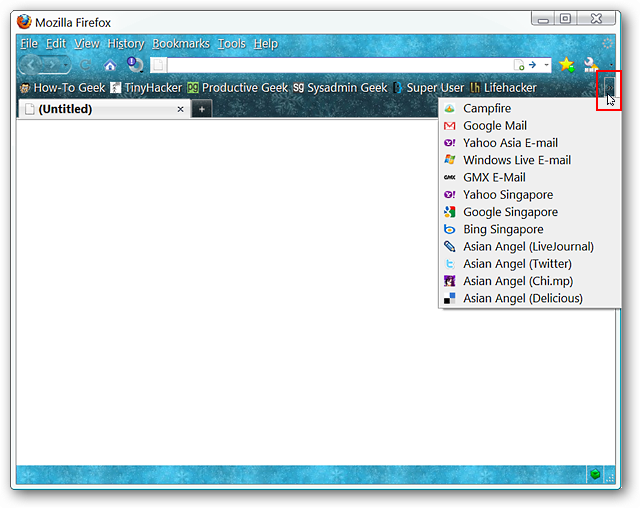Click the resize grip in status bar corner
The image size is (640, 508).
pyautogui.click(x=610, y=478)
